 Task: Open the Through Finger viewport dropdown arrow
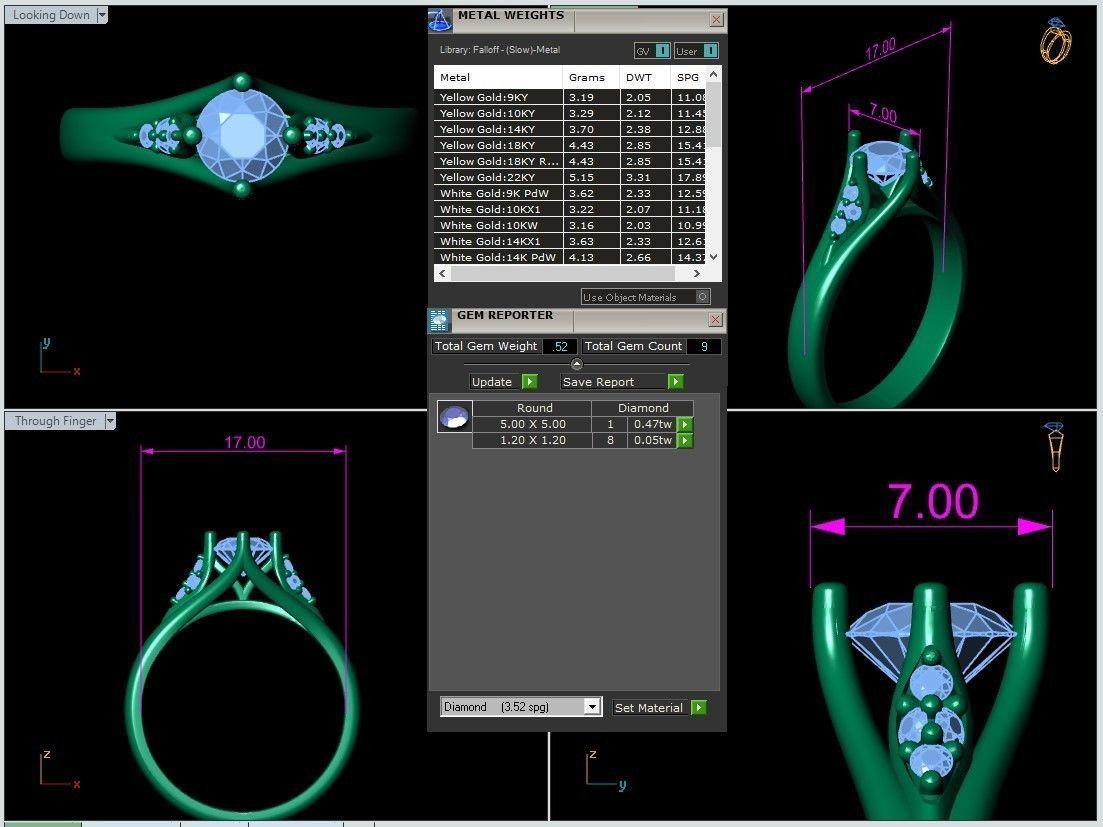[110, 421]
